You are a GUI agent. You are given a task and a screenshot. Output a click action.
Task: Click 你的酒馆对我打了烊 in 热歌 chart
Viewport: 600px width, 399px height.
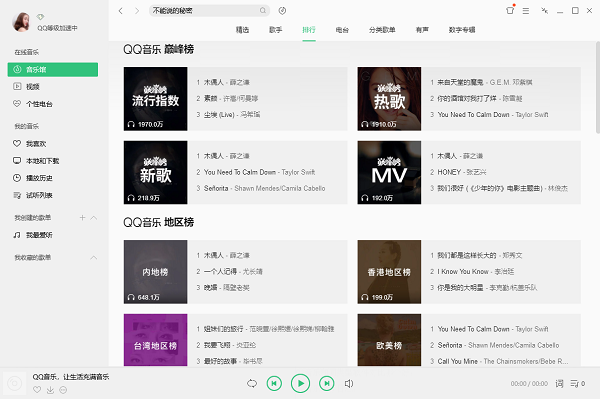tap(467, 99)
